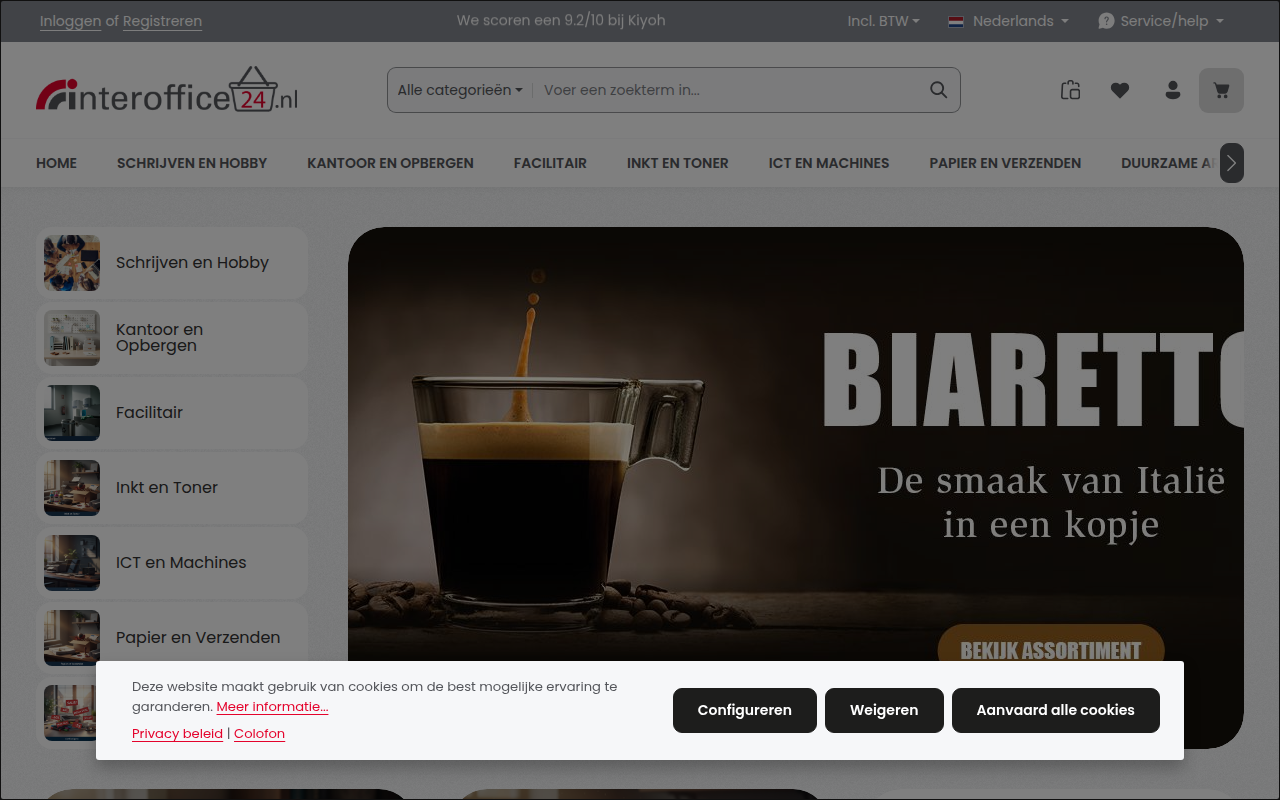This screenshot has height=800, width=1280.
Task: Click the Inloggen link
Action: [x=70, y=21]
